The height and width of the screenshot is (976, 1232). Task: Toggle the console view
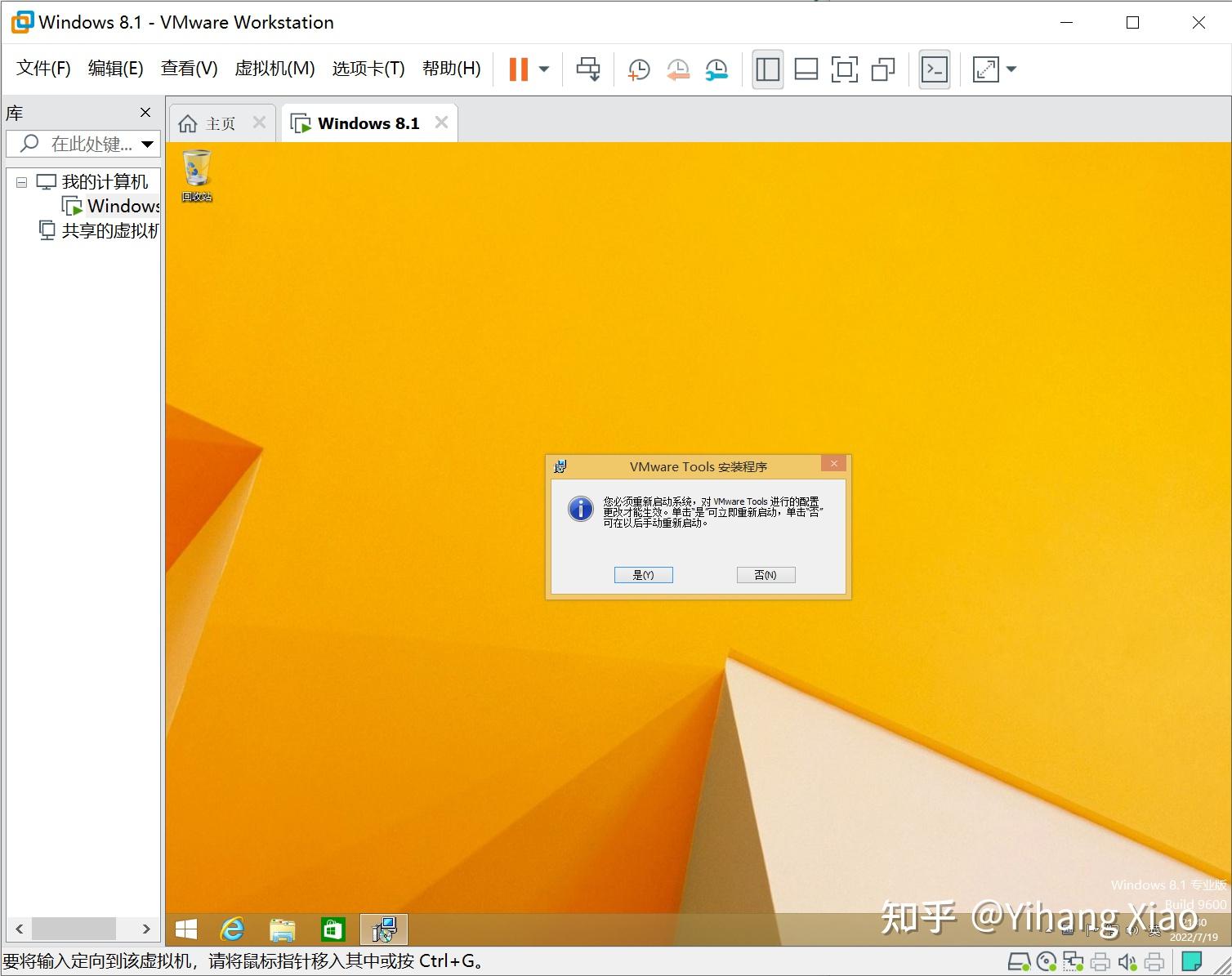click(933, 69)
